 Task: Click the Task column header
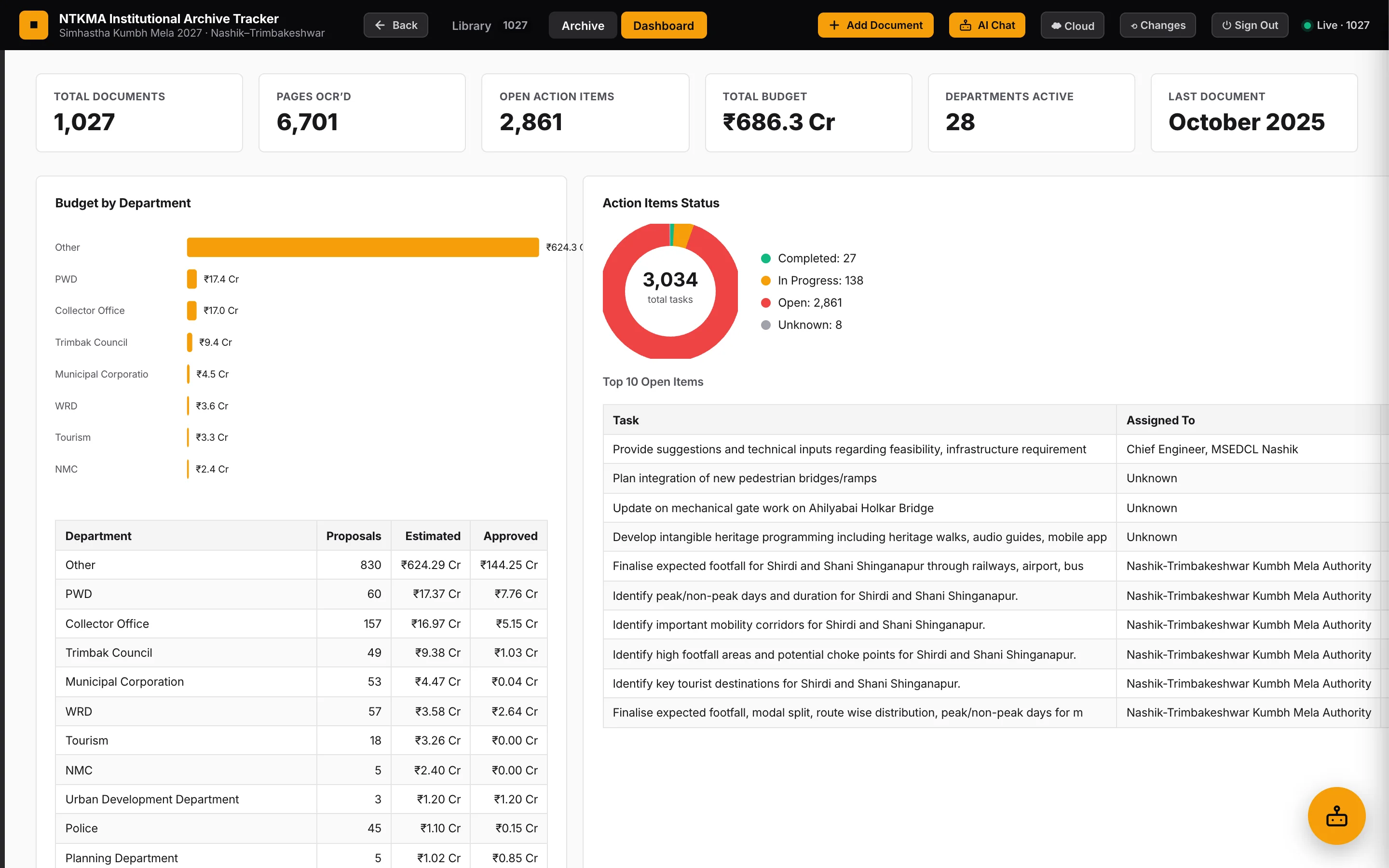(859, 420)
